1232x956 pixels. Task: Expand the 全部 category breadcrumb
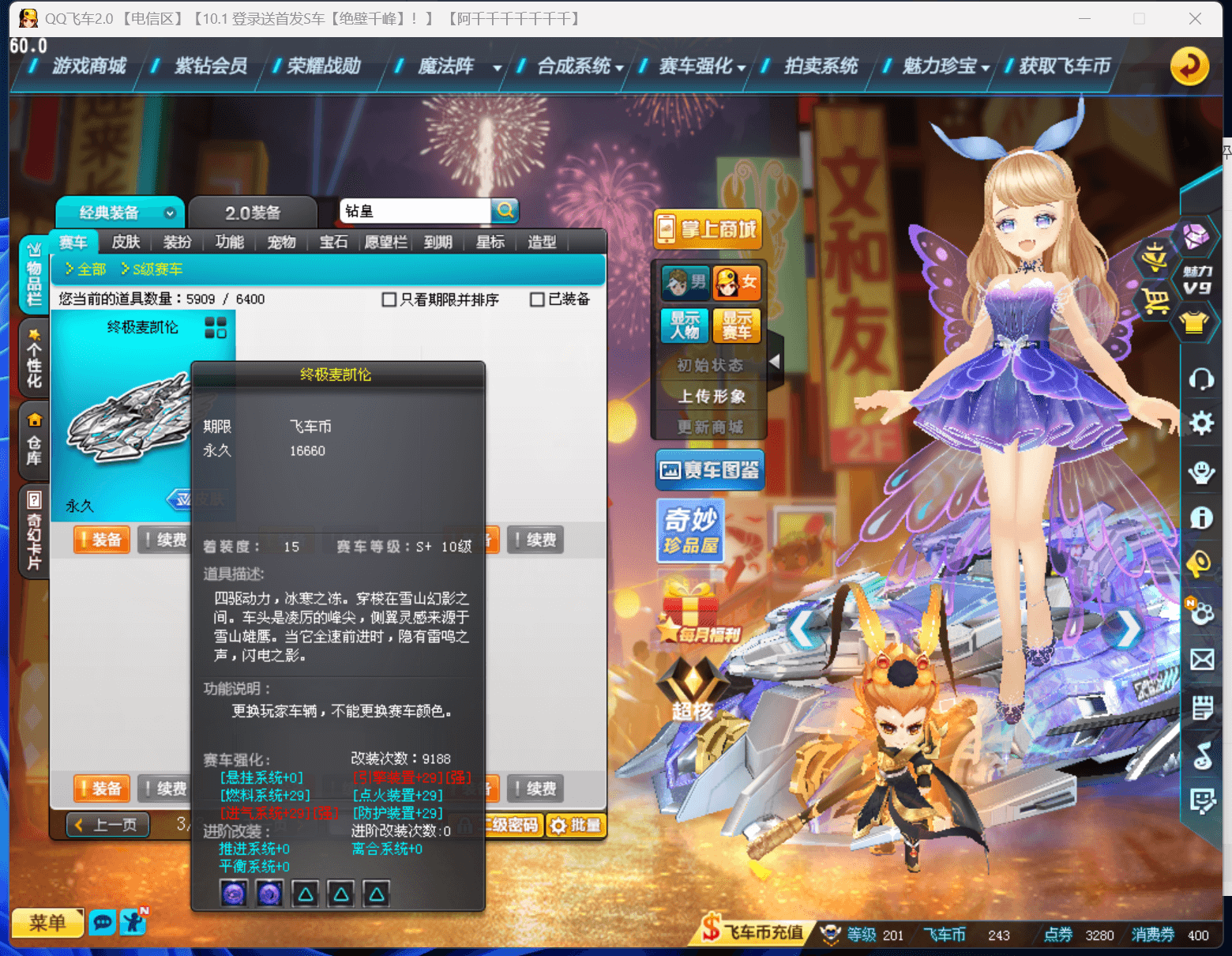click(85, 269)
